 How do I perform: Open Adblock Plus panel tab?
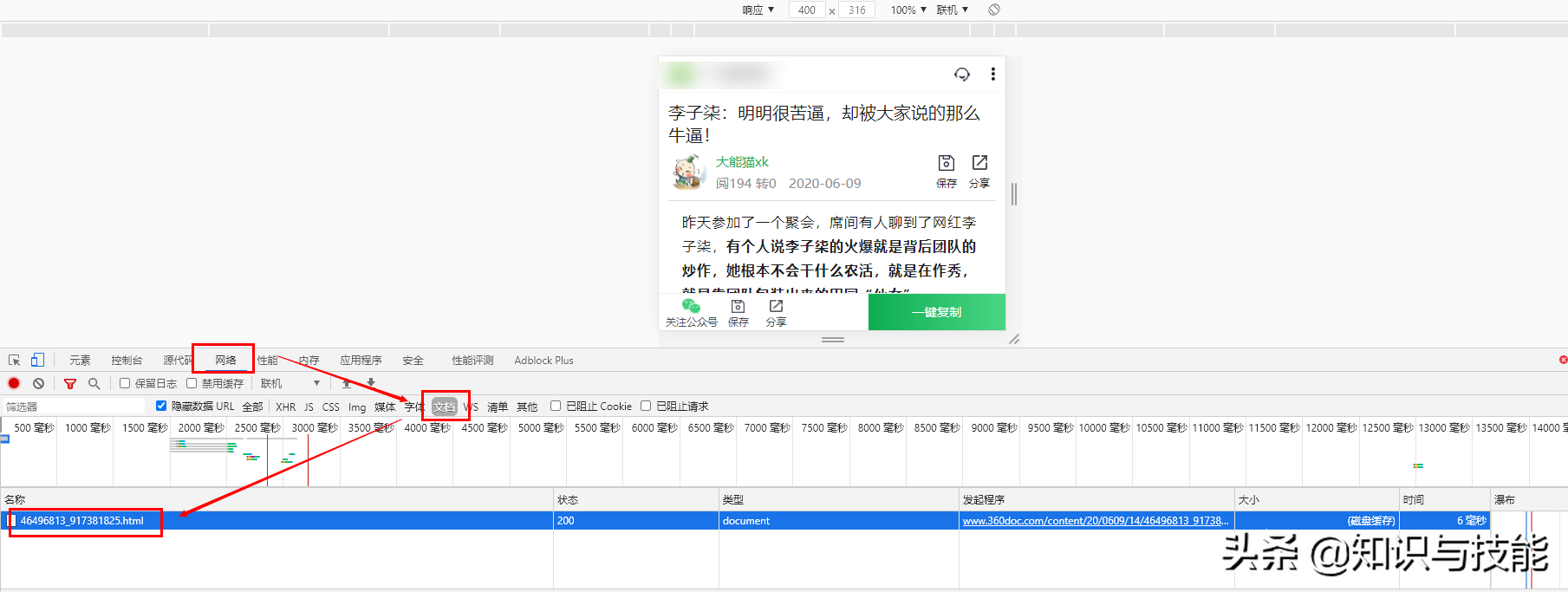543,360
